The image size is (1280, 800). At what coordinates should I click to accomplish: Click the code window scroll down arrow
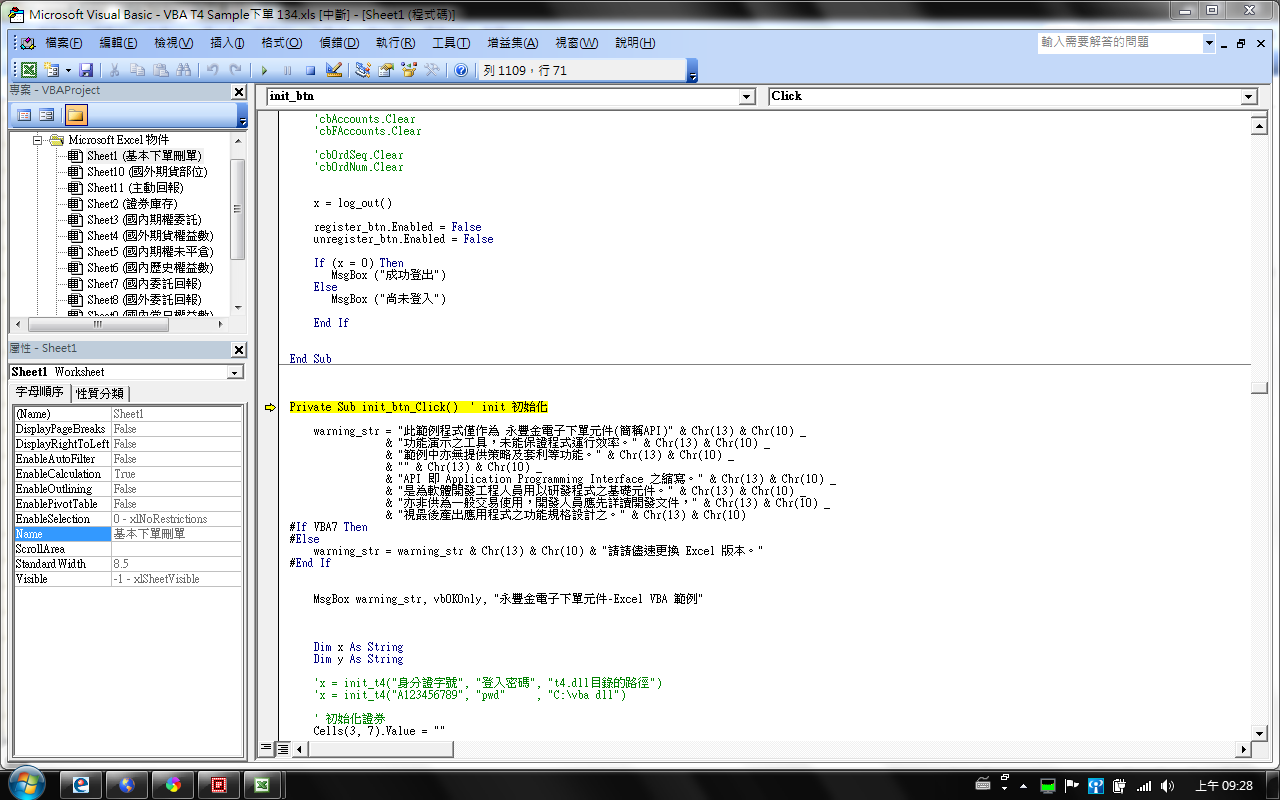pos(1260,733)
